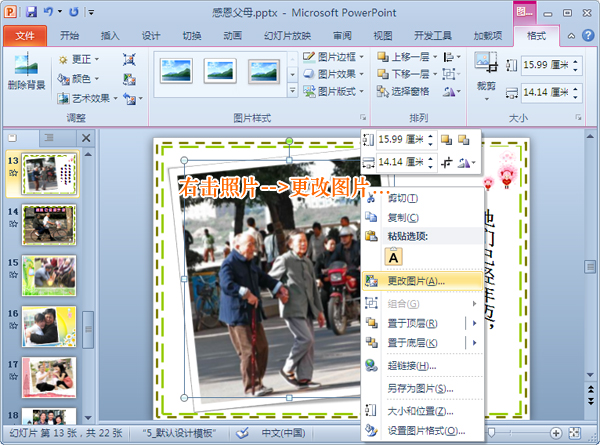Screen dimensions: 600x445
Task: Choose 复制(C) in context menu
Action: tap(422, 217)
